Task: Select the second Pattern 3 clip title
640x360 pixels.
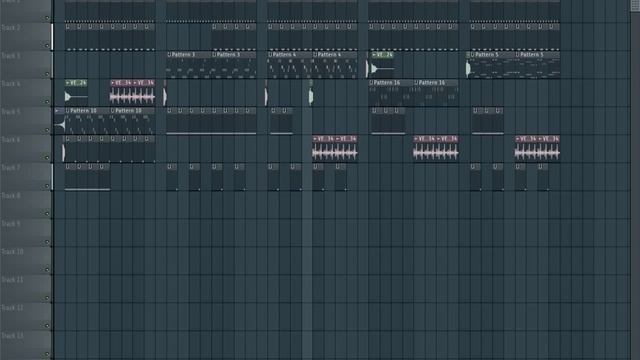Action: 228,54
